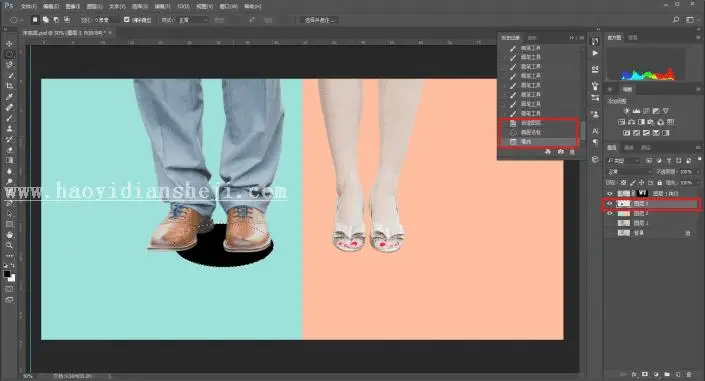Switch to the Histogram tab
Image resolution: width=705 pixels, height=381 pixels.
point(614,38)
